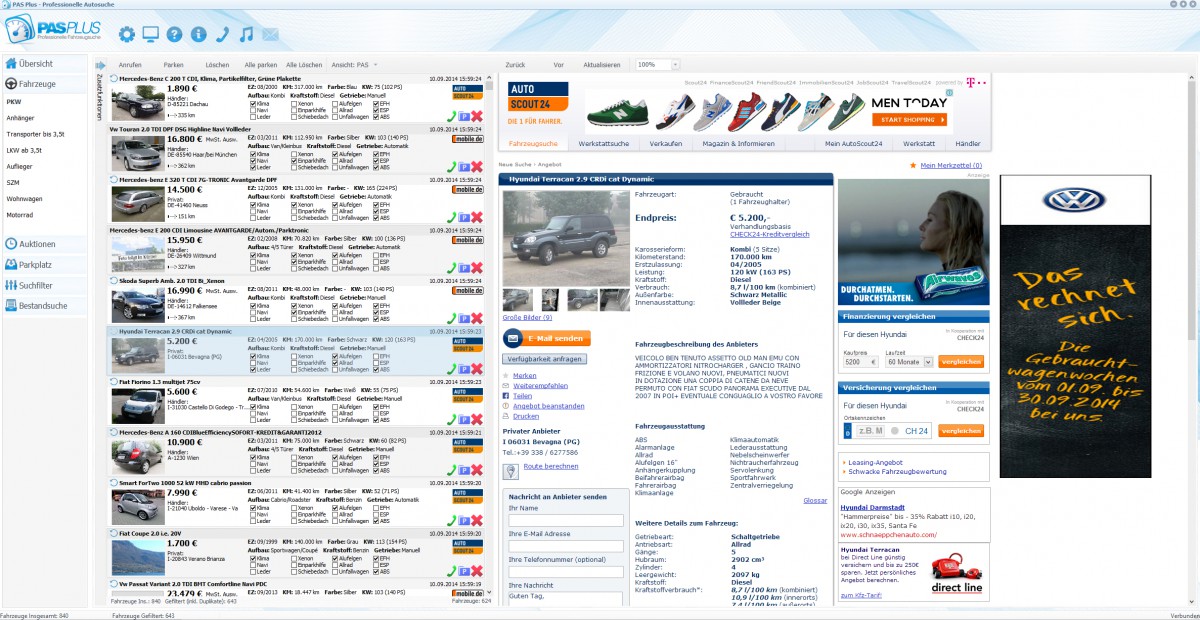Open the Fahrzeuge section in sidebar
Screen dimensions: 1200x620
pyautogui.click(x=47, y=84)
